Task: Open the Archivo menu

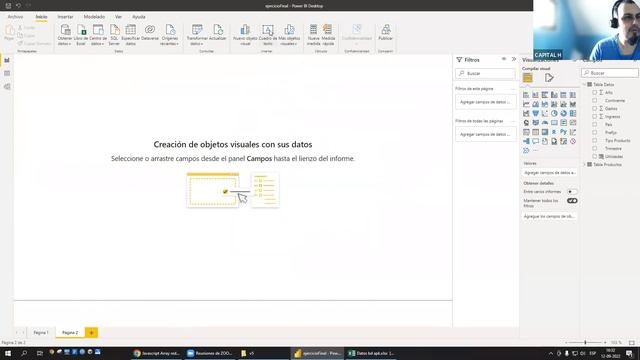Action: (x=15, y=17)
